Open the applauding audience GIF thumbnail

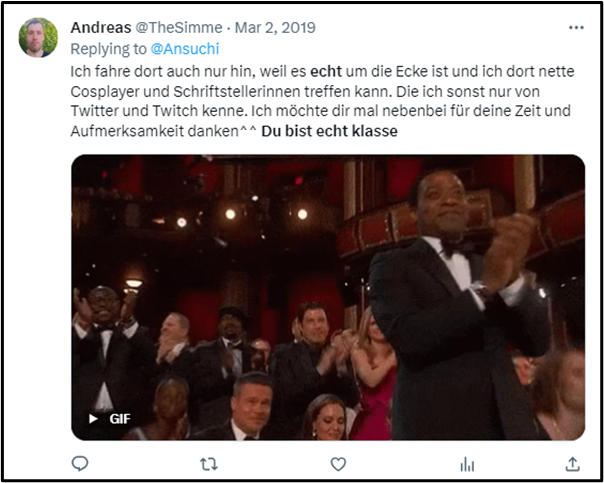pos(328,297)
